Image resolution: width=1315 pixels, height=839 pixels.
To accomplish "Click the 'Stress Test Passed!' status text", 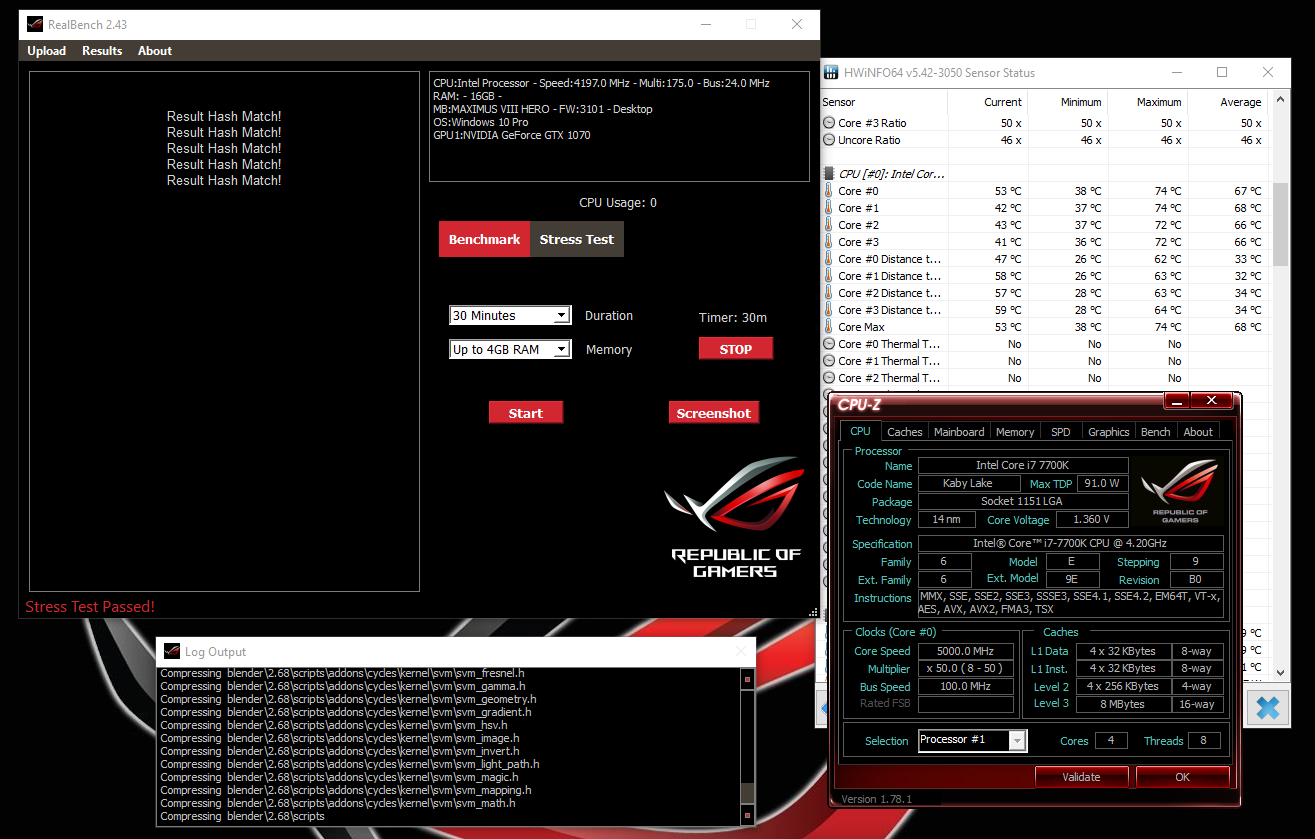I will pos(90,607).
